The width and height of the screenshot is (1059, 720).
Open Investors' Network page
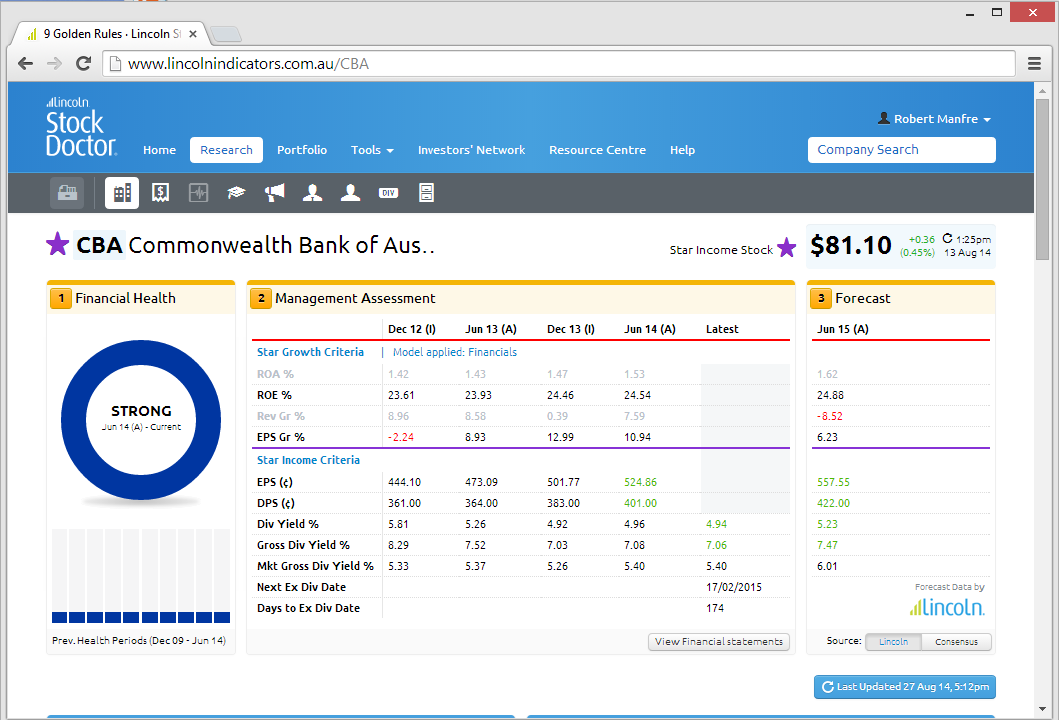[x=471, y=150]
